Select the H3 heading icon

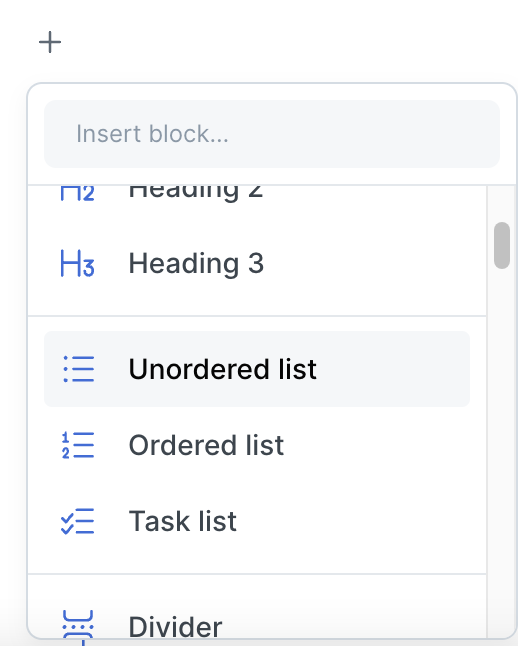[x=77, y=263]
